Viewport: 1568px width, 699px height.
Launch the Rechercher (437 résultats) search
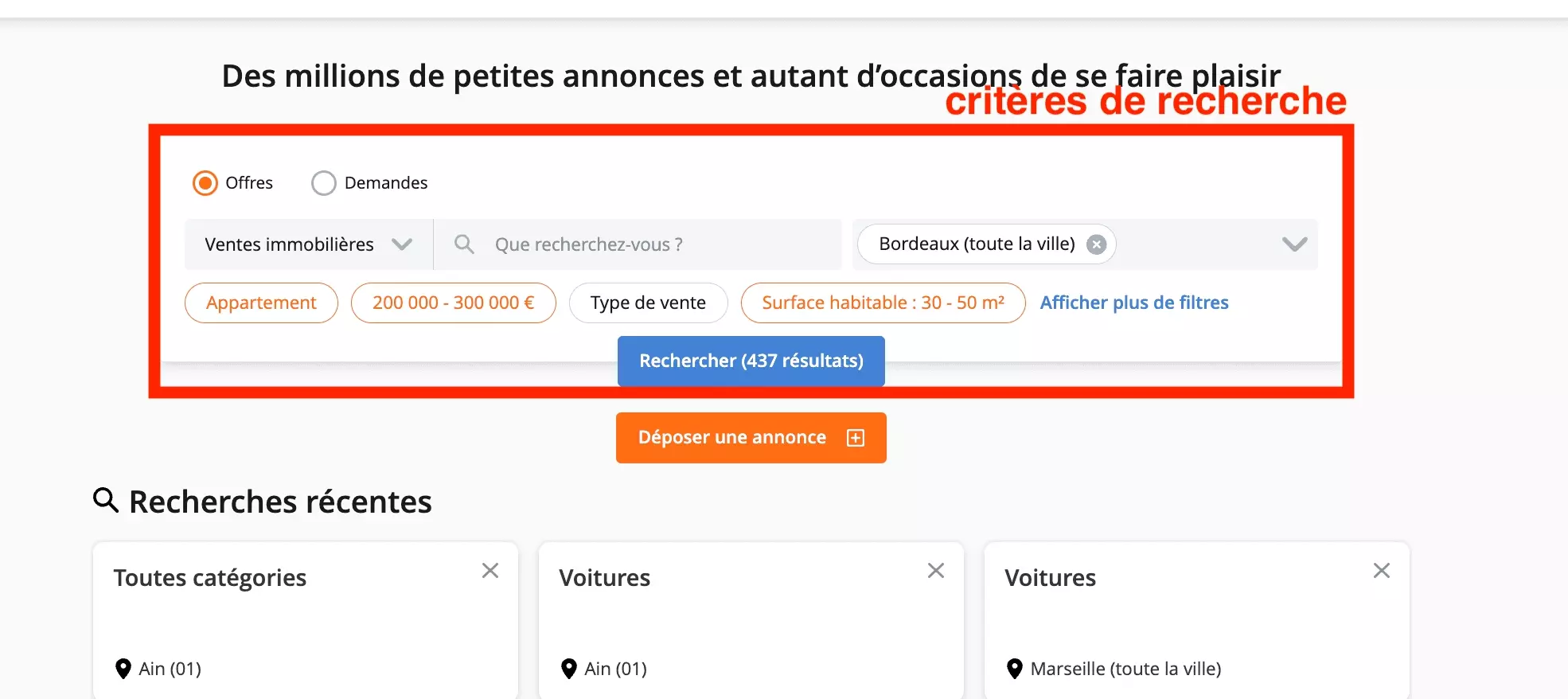pyautogui.click(x=750, y=361)
